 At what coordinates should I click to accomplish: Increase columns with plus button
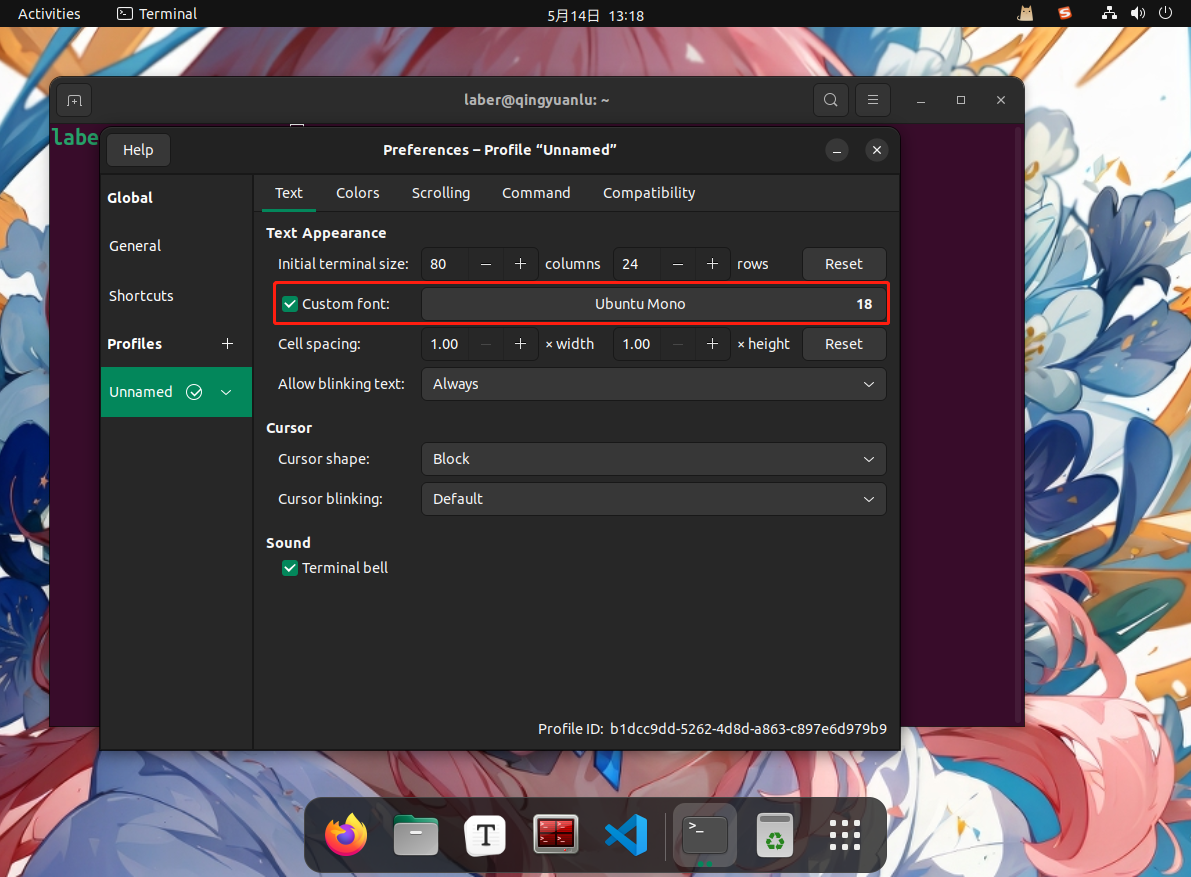pyautogui.click(x=520, y=264)
